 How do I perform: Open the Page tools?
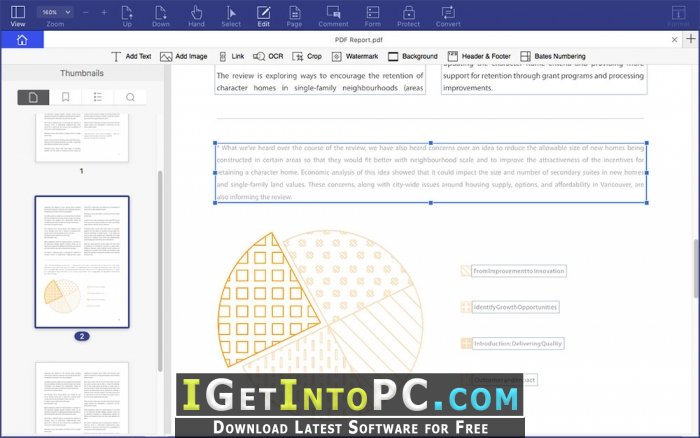point(294,17)
